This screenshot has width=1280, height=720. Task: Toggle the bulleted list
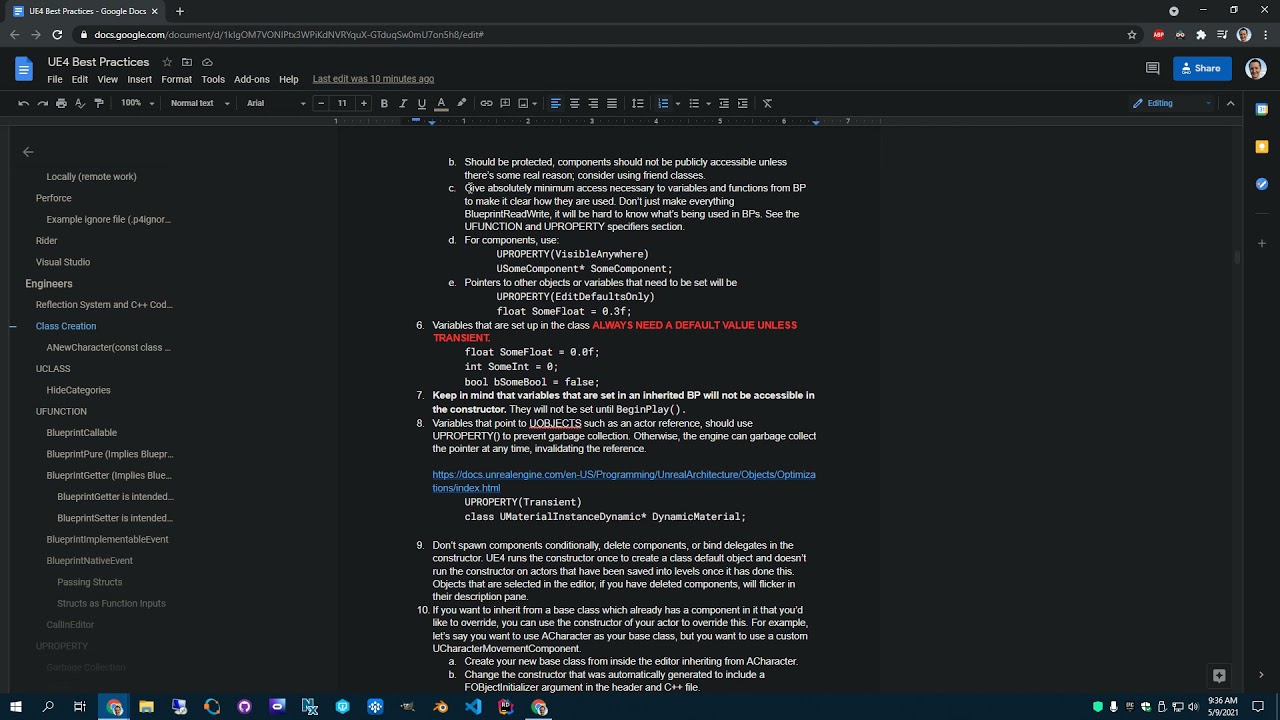(694, 103)
